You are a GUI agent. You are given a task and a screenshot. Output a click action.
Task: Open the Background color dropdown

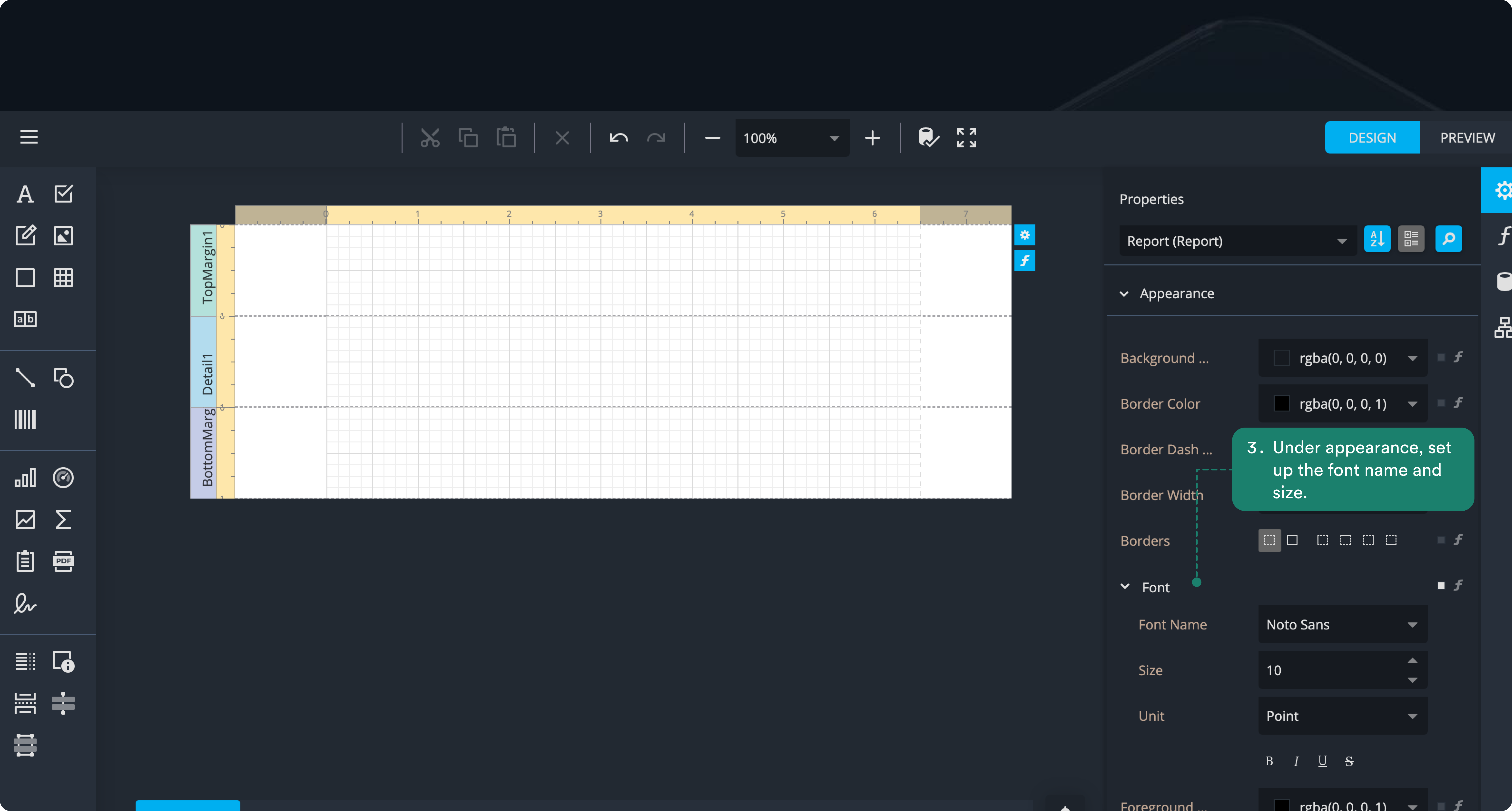point(1343,358)
